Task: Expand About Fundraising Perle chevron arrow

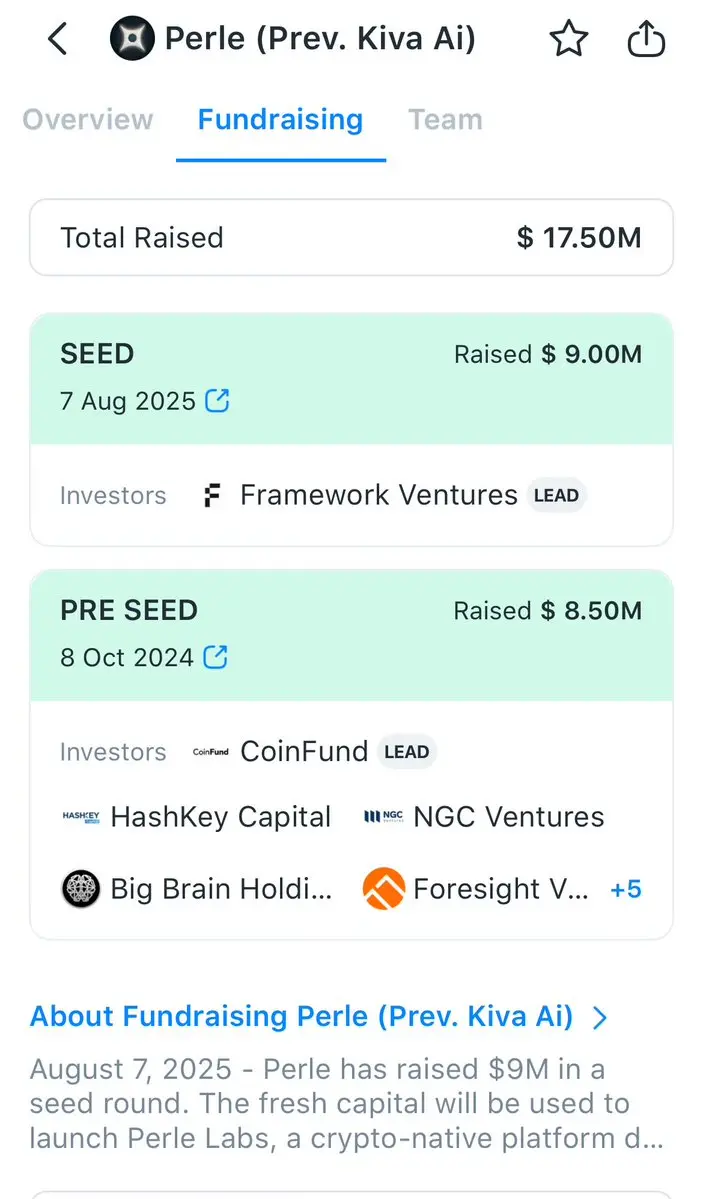Action: coord(600,1018)
